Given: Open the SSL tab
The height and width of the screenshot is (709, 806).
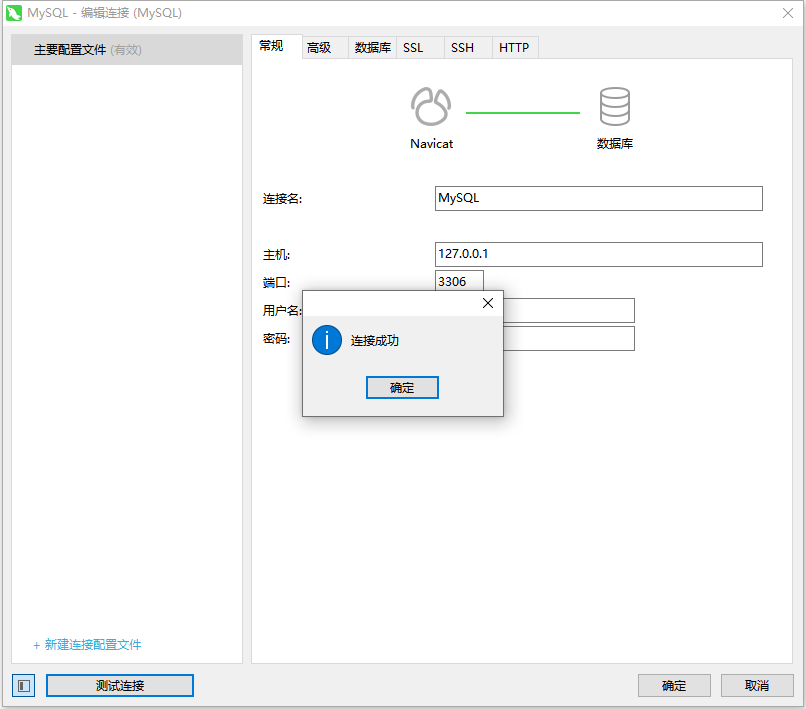Looking at the screenshot, I should [x=414, y=46].
